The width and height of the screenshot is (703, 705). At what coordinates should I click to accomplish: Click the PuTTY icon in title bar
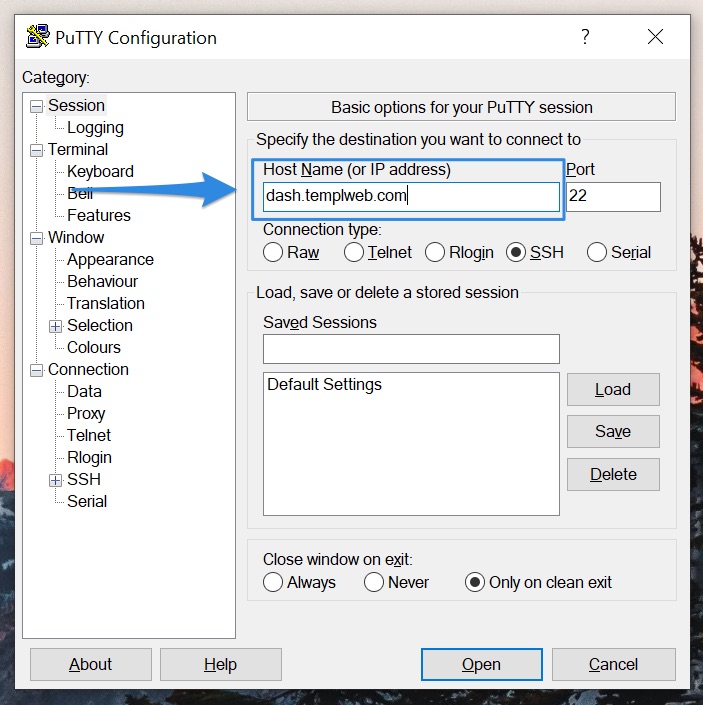38,37
